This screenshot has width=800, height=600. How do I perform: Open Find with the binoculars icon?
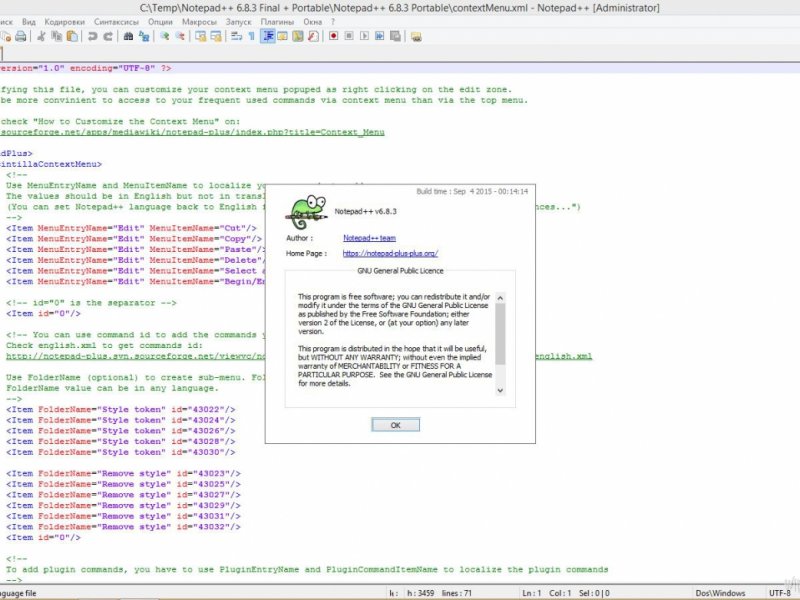click(129, 36)
